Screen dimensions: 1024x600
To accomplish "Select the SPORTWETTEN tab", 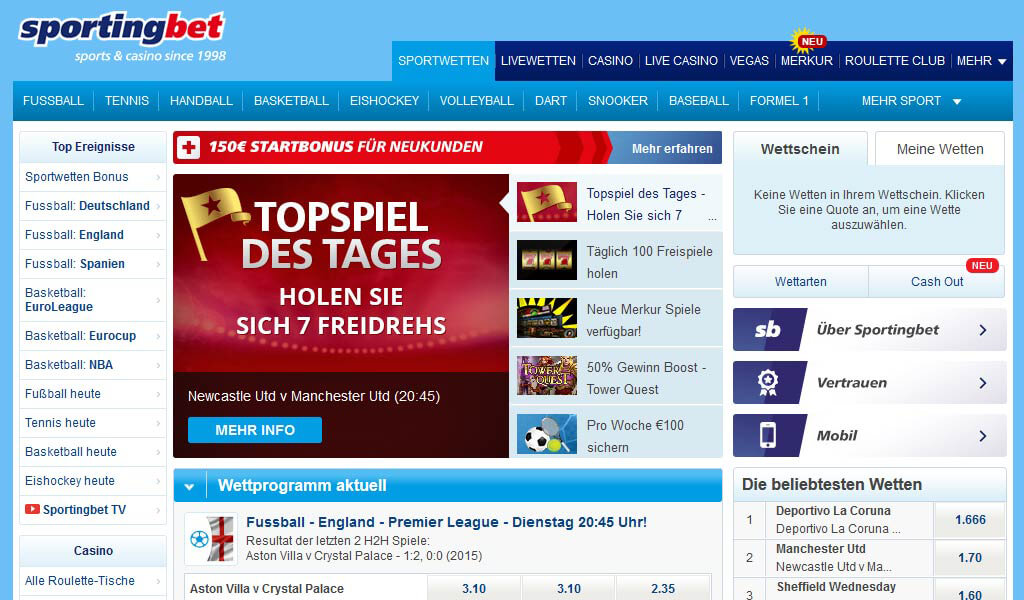I will (443, 61).
